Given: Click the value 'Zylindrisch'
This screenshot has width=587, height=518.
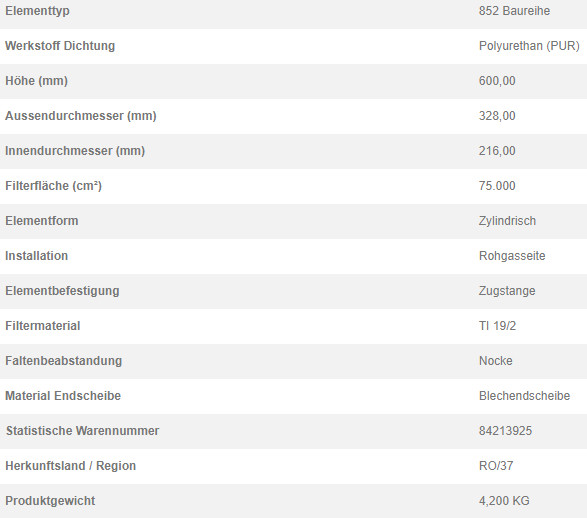Looking at the screenshot, I should point(507,221).
